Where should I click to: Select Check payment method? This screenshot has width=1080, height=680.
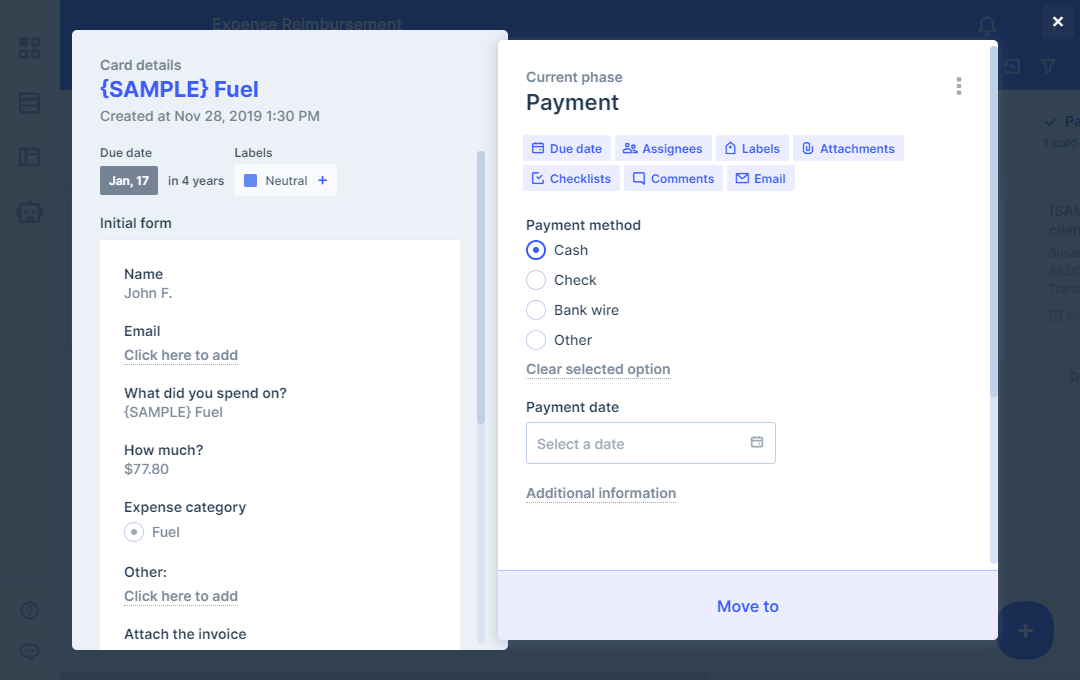(x=536, y=280)
